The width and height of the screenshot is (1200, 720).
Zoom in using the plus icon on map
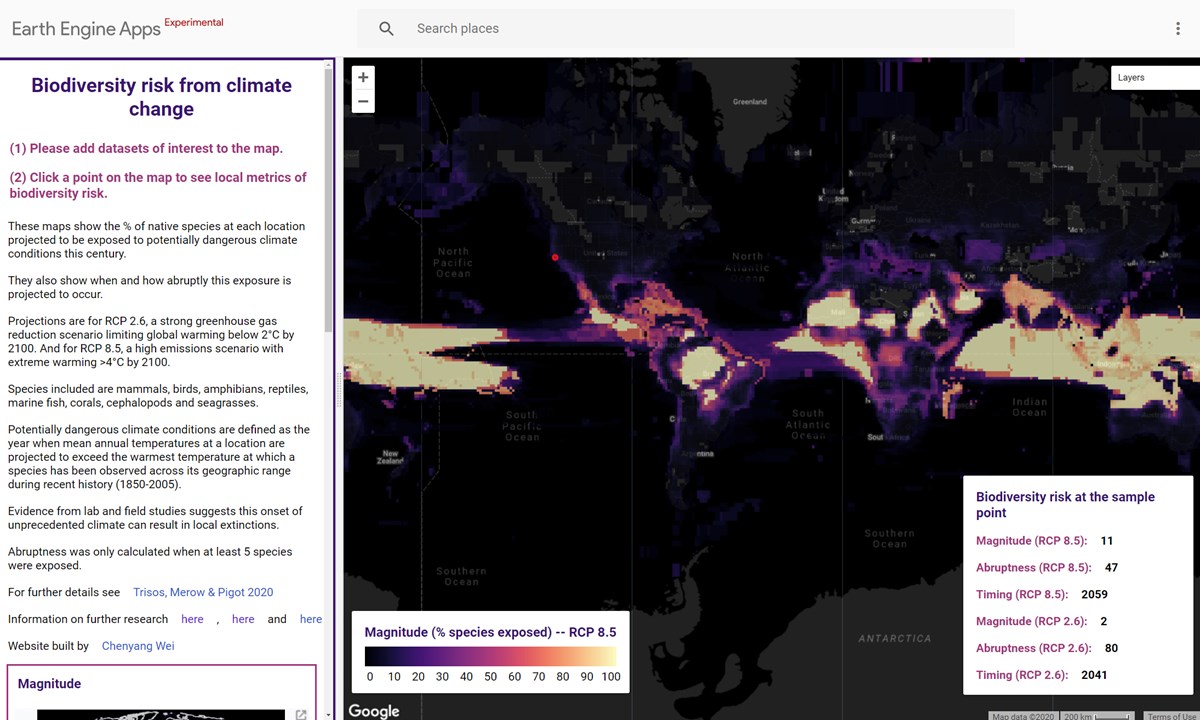click(363, 76)
